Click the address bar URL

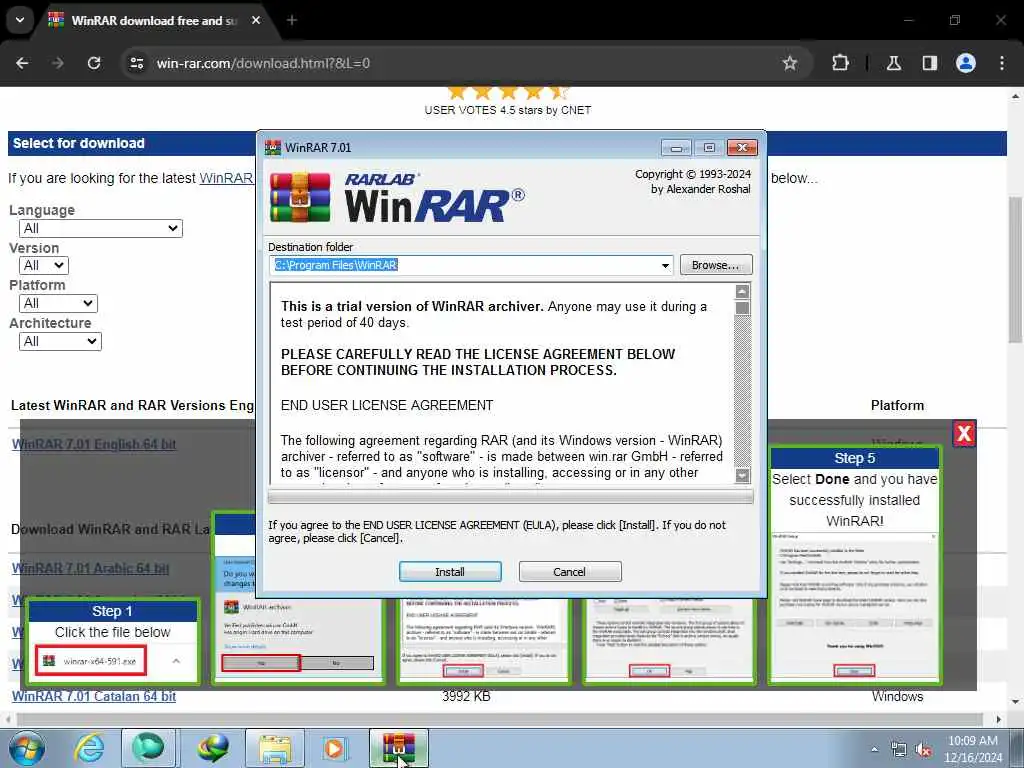point(263,63)
